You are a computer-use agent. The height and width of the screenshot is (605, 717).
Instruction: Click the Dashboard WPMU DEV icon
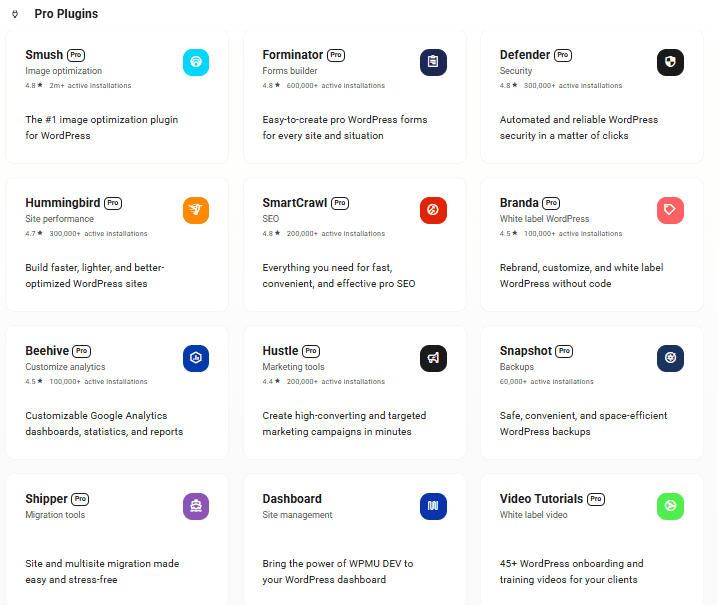[433, 506]
